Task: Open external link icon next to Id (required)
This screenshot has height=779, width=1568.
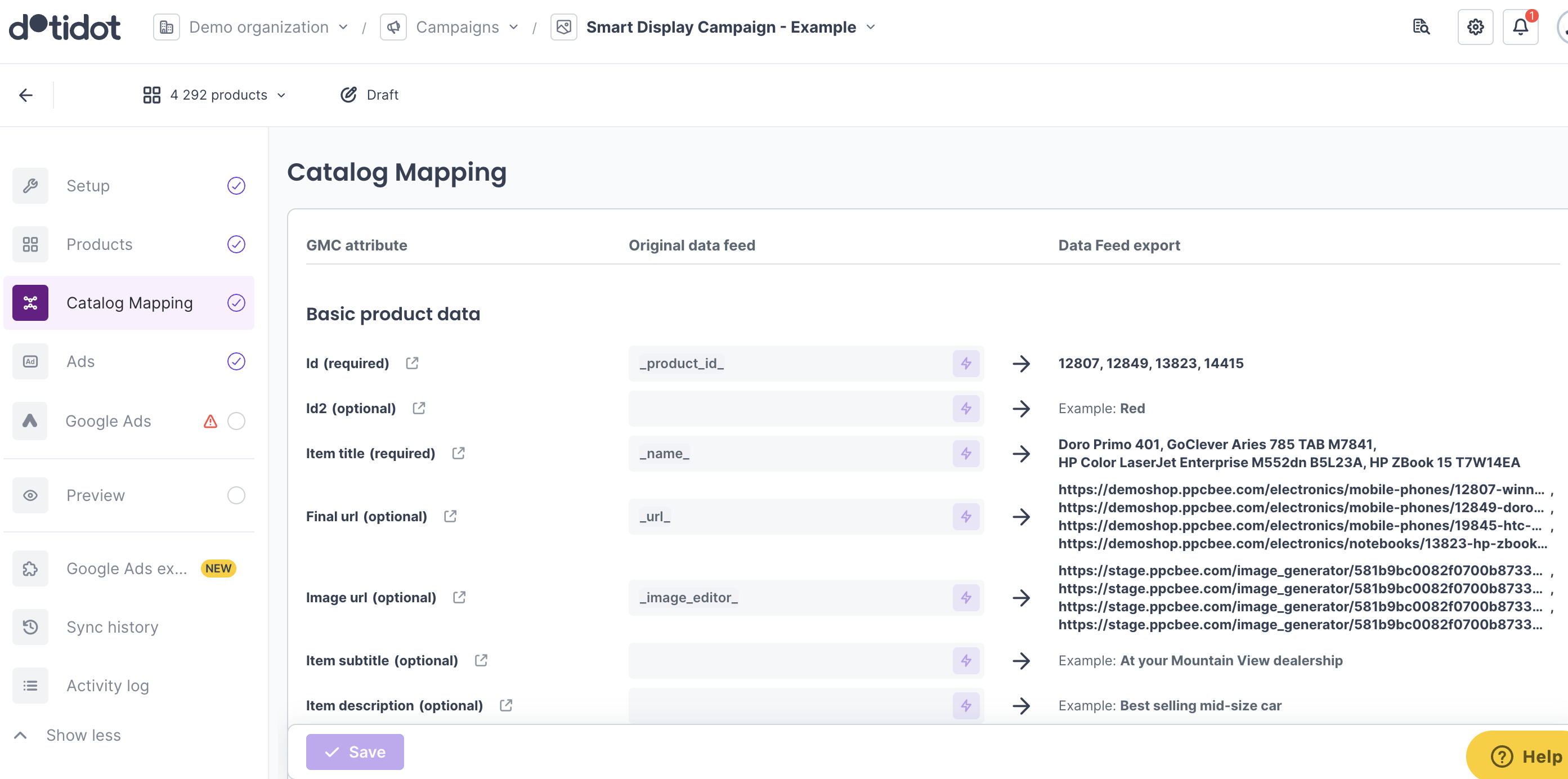Action: (x=412, y=364)
